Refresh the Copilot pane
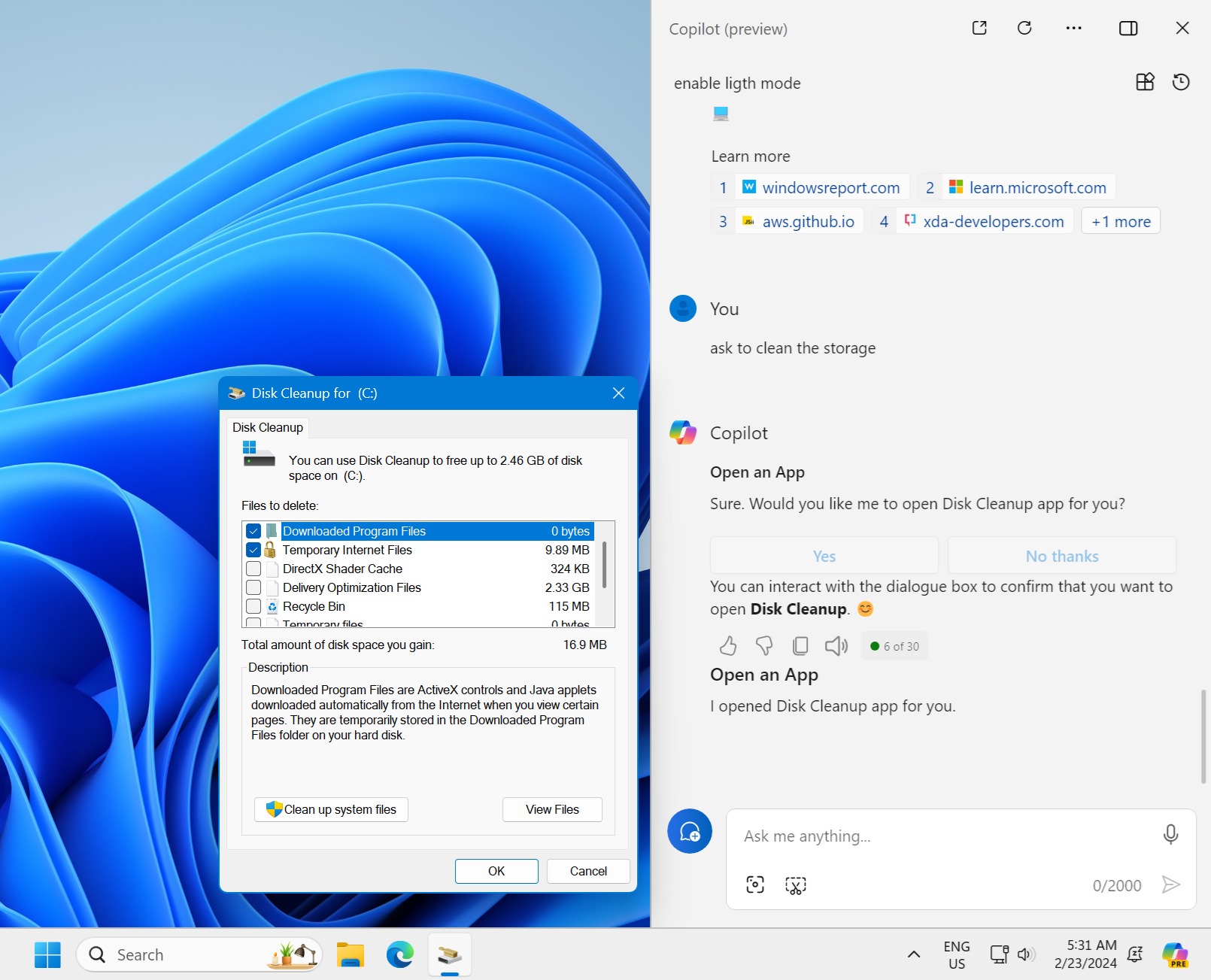 coord(1024,28)
